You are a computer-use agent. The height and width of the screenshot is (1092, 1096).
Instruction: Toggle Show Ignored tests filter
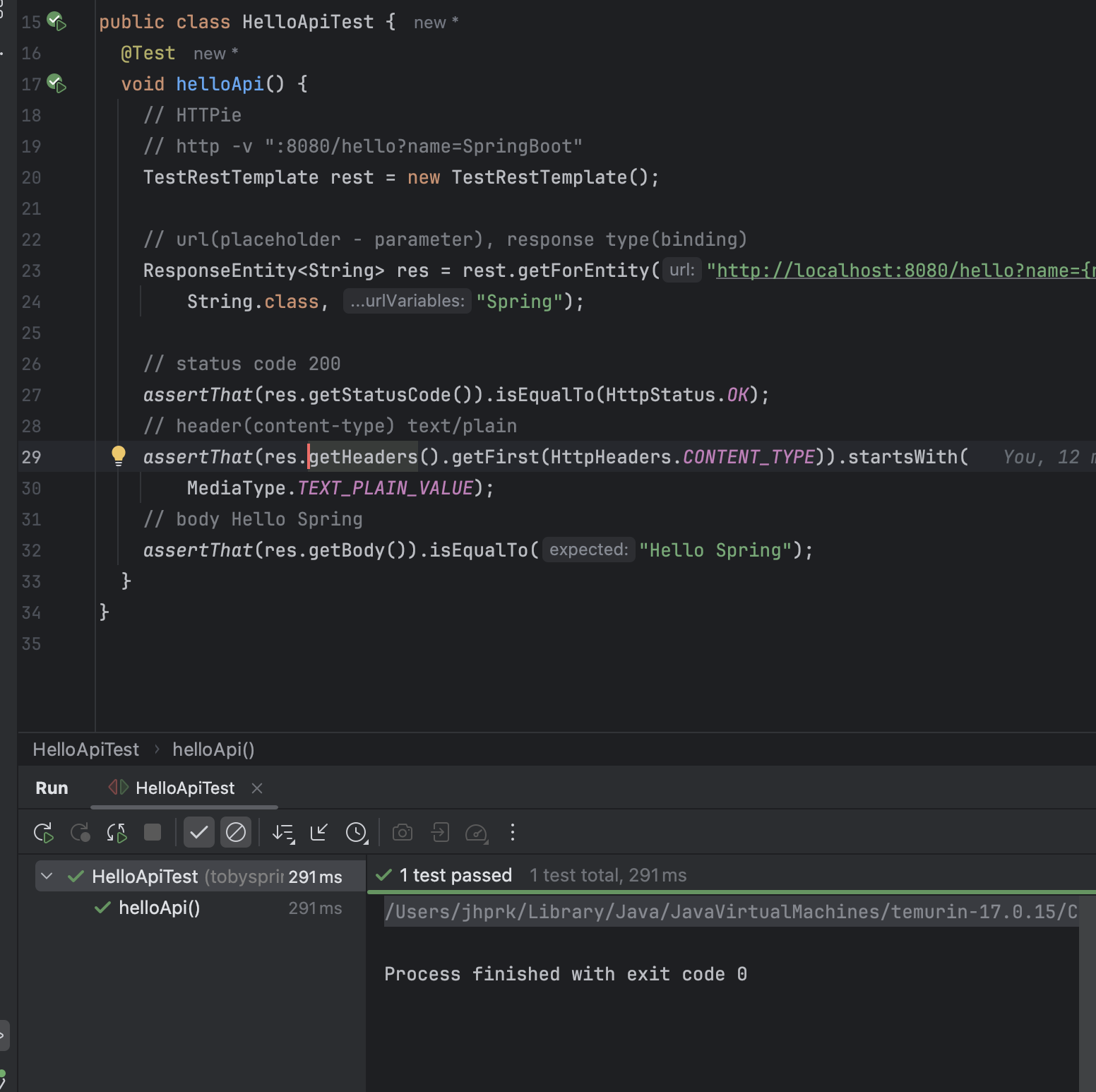click(236, 833)
